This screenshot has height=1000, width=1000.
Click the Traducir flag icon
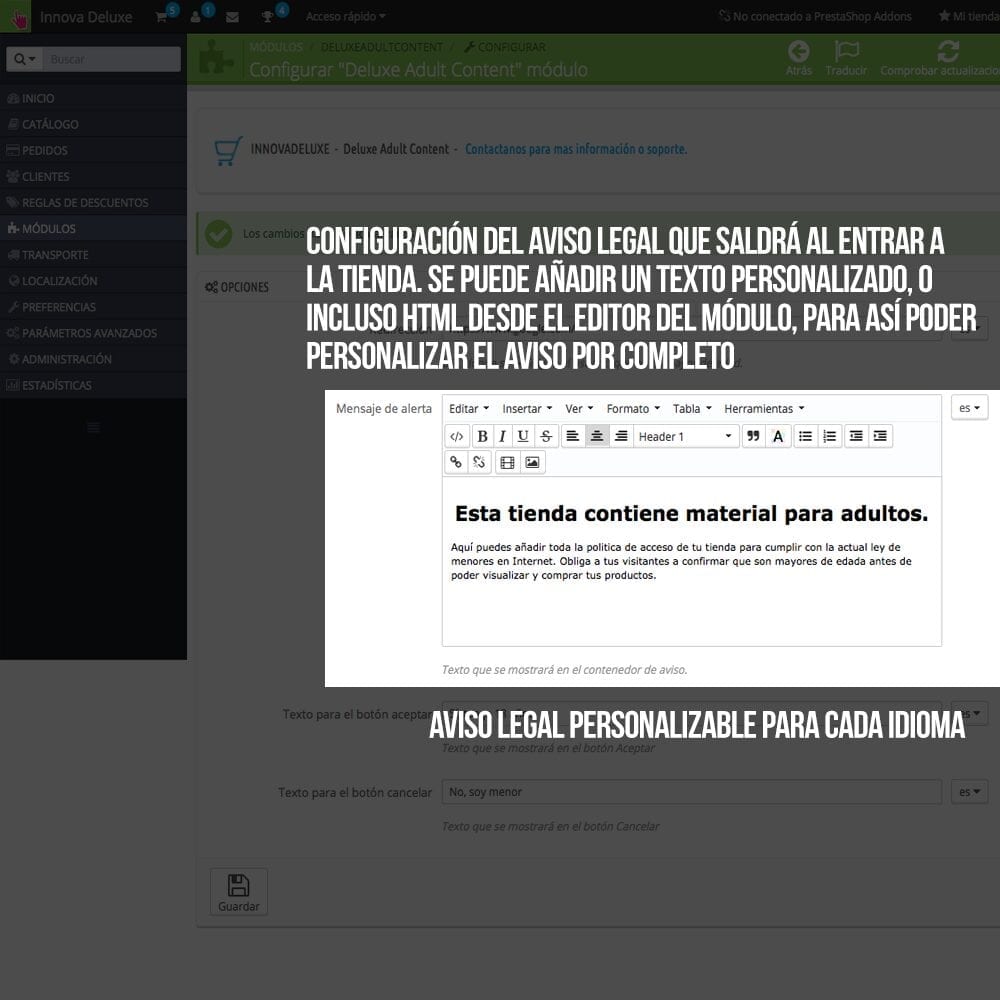tap(846, 58)
